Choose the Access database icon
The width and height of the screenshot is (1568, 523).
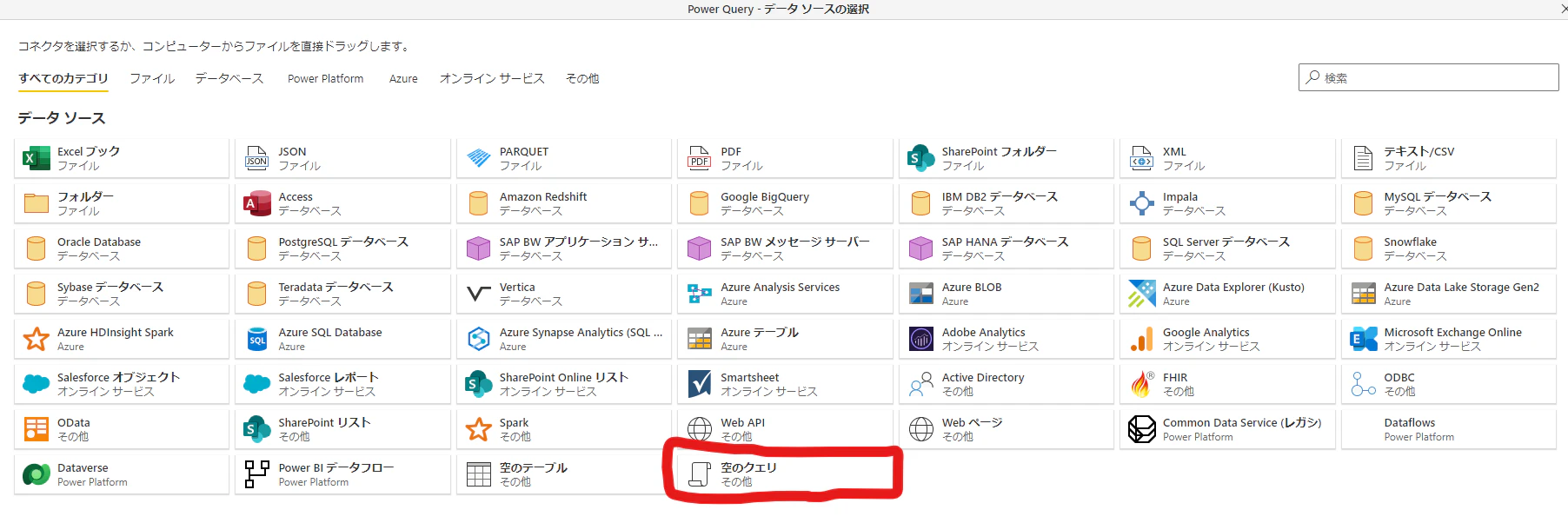point(257,203)
